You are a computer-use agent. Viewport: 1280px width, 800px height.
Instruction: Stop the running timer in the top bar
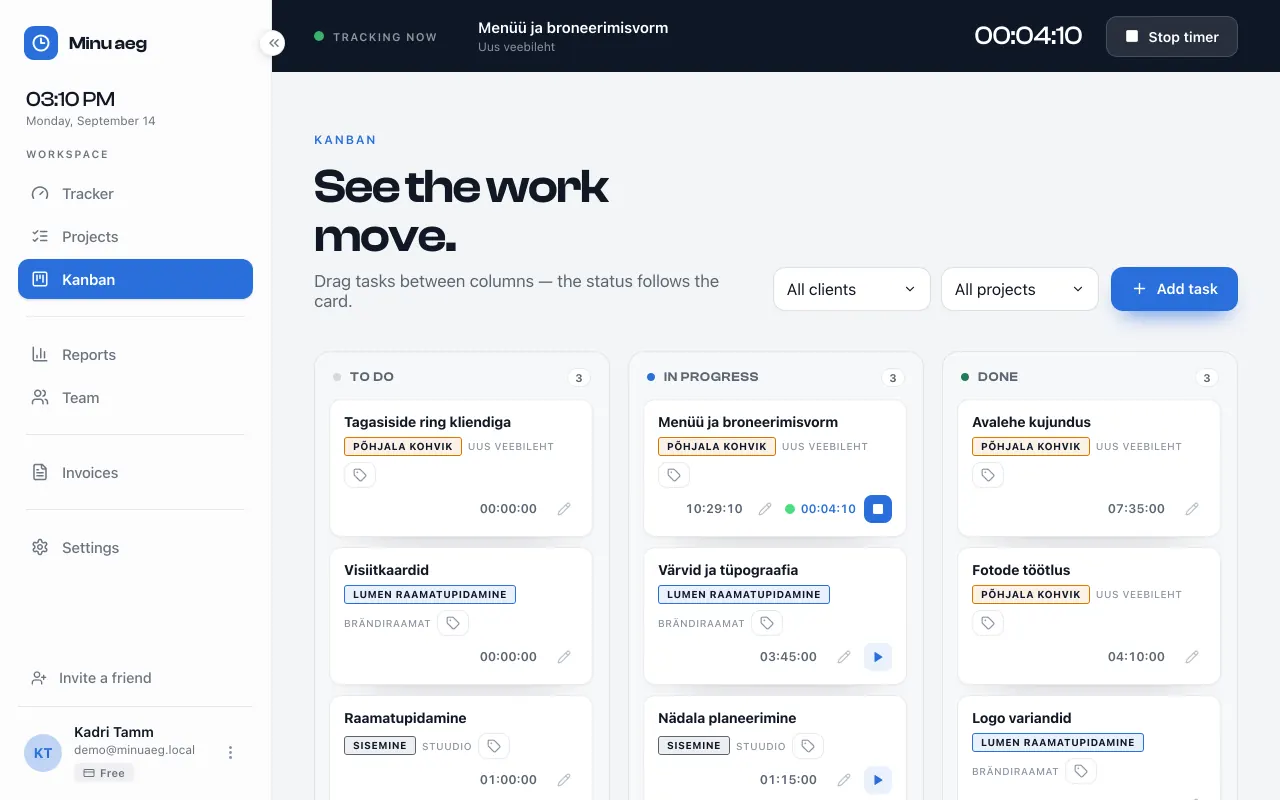coord(1171,36)
